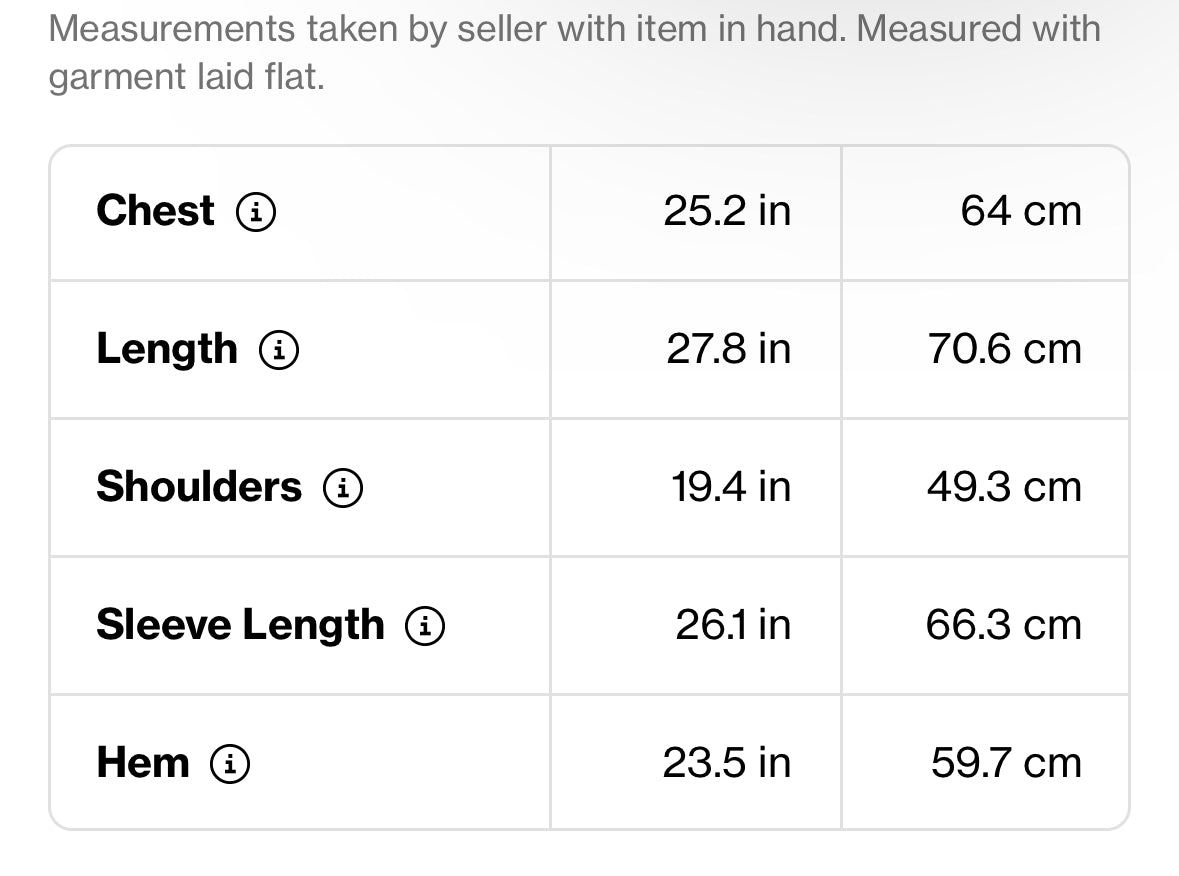
Task: Click the Sleeve Length label text
Action: [240, 625]
